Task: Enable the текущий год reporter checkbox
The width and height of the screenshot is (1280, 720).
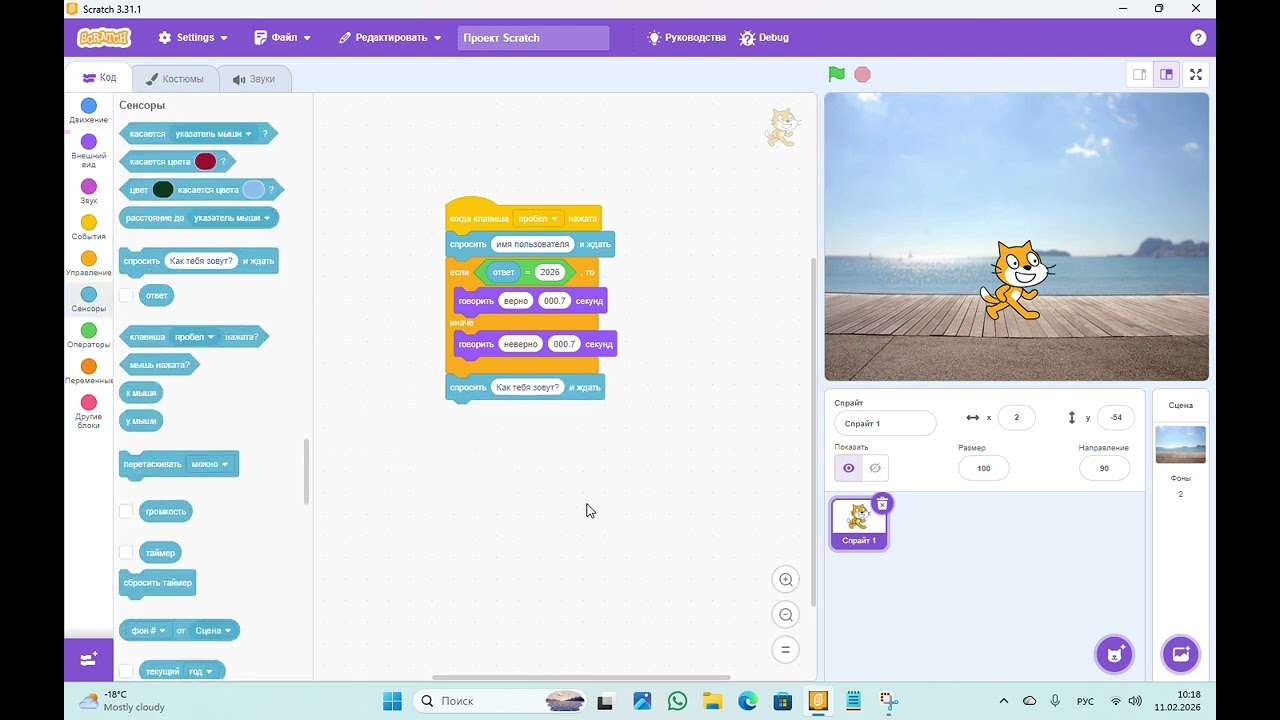Action: point(126,671)
